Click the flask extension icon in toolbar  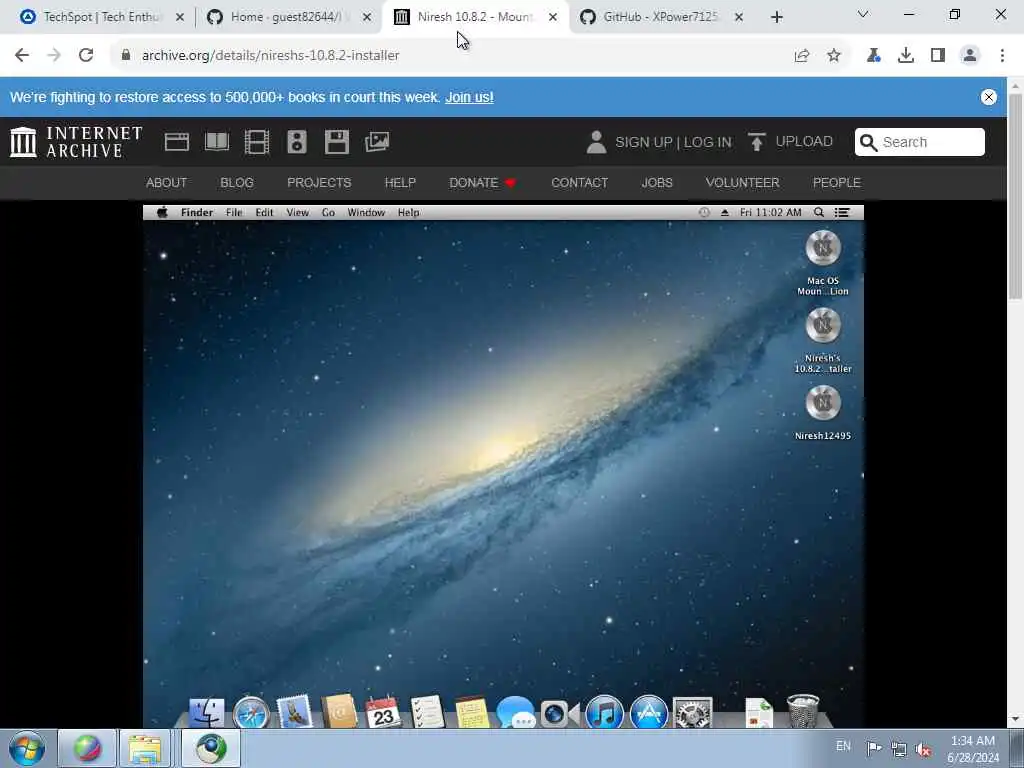(873, 56)
